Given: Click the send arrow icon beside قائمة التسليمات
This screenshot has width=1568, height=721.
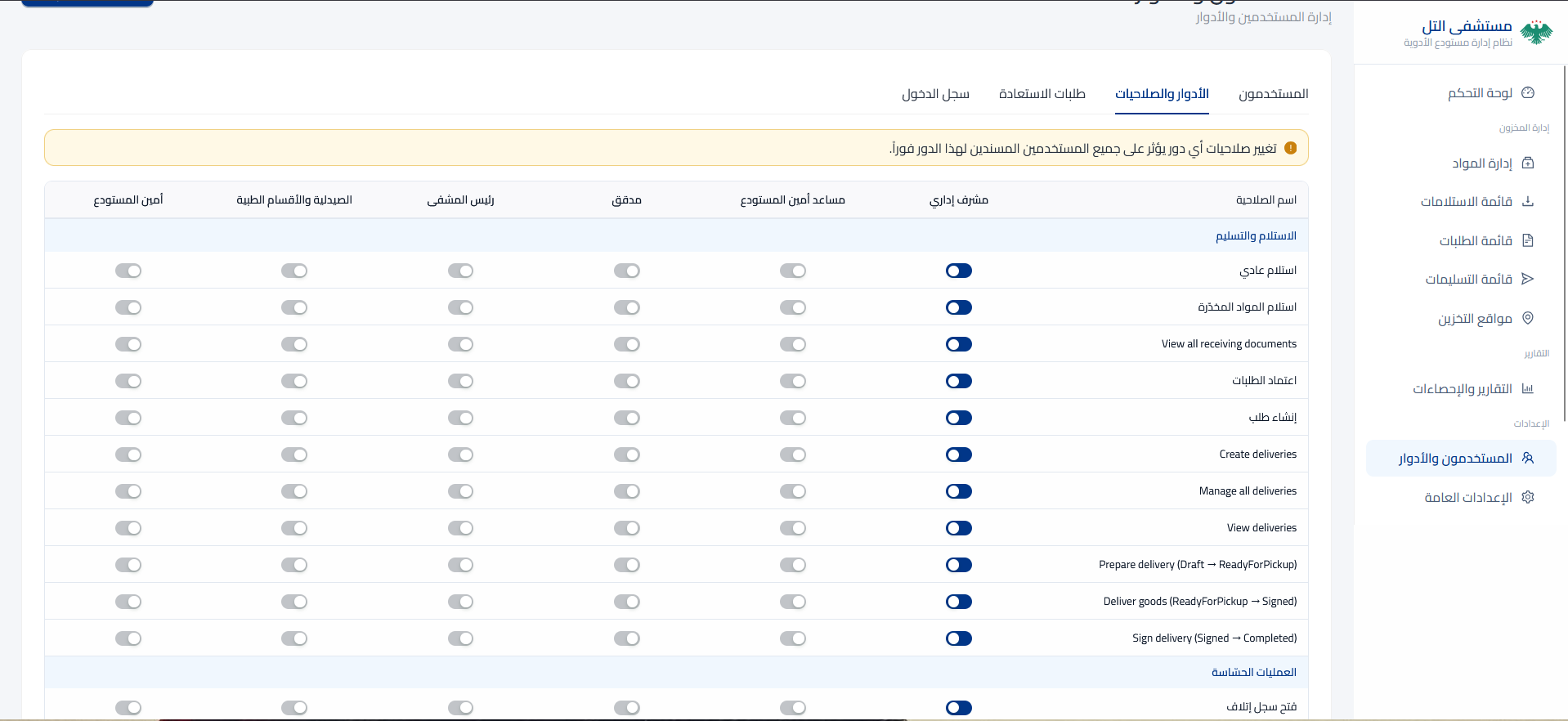Looking at the screenshot, I should click(1528, 279).
